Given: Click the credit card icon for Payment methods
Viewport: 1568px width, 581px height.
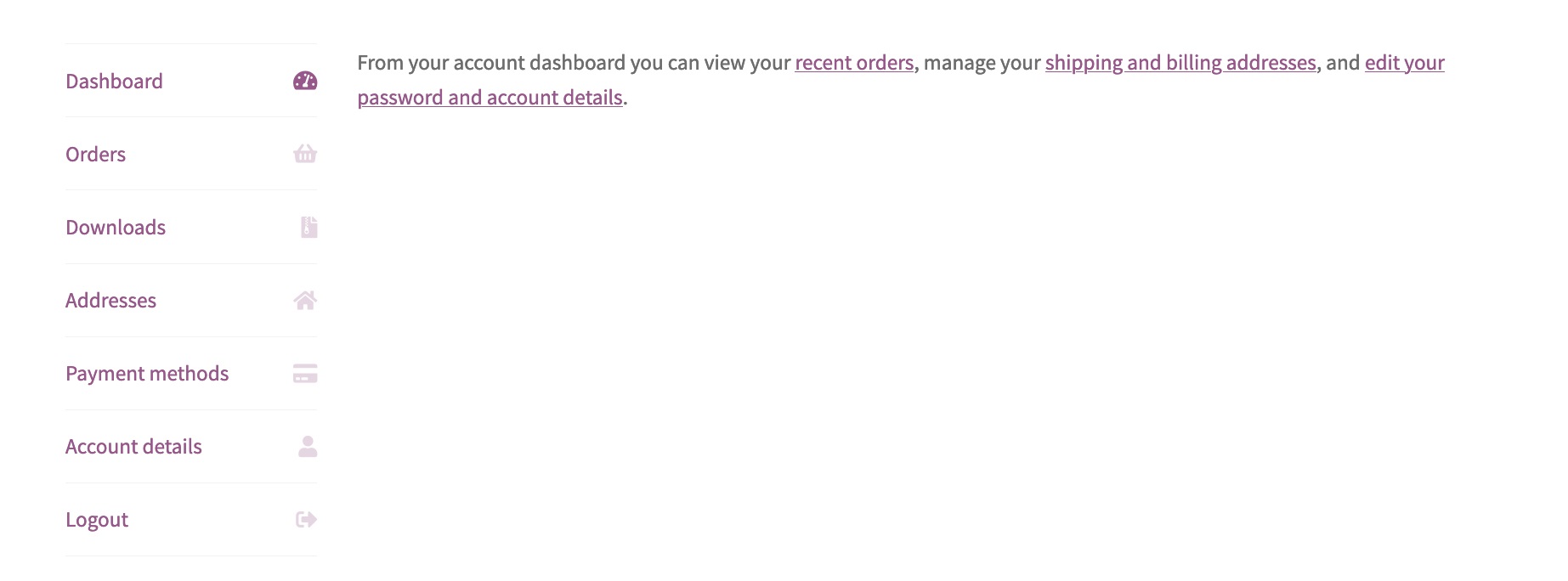Looking at the screenshot, I should tap(305, 373).
